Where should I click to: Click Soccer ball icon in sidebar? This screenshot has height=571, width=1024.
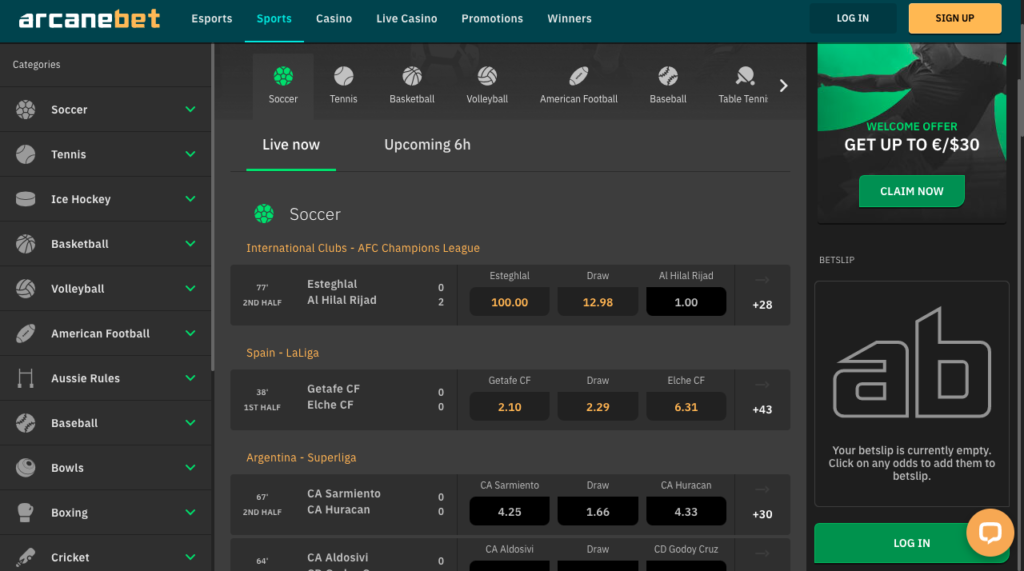pyautogui.click(x=25, y=109)
